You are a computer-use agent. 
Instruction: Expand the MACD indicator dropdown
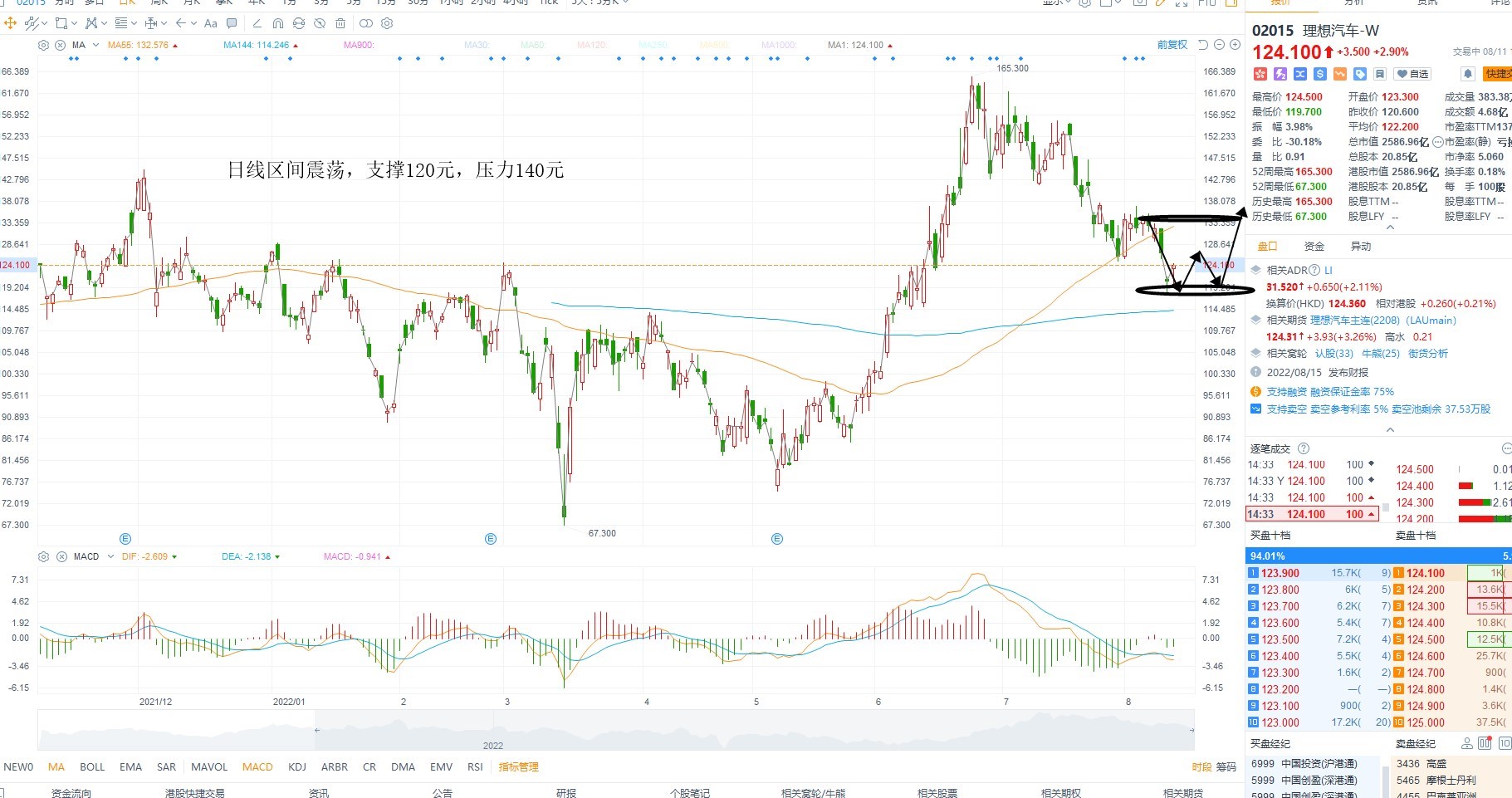110,556
